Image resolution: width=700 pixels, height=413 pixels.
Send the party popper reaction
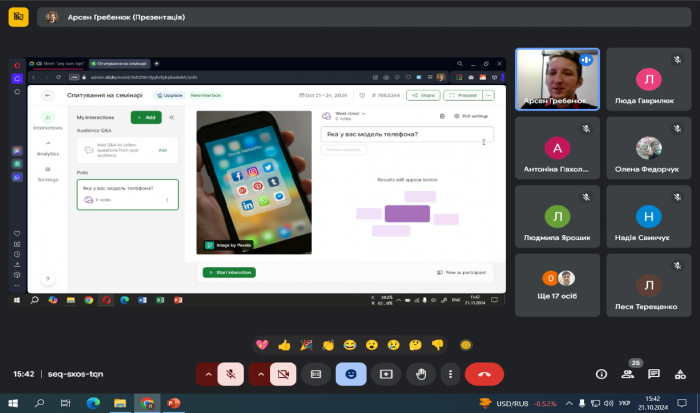click(x=306, y=344)
